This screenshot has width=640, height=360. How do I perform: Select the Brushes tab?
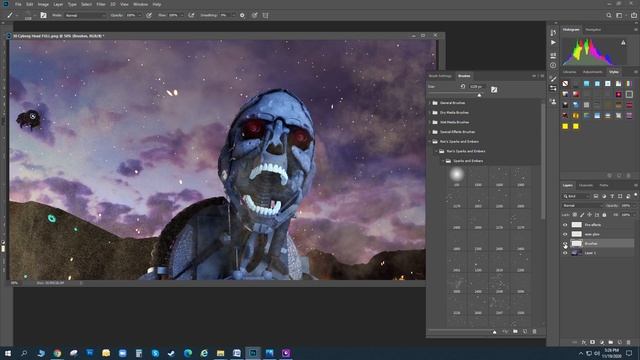[464, 76]
